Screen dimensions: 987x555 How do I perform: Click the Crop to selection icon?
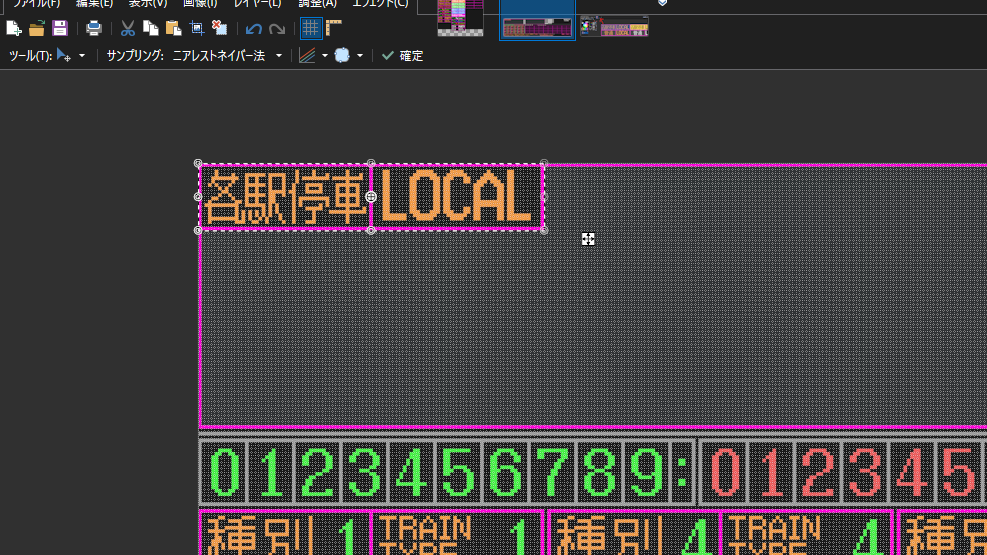click(197, 28)
